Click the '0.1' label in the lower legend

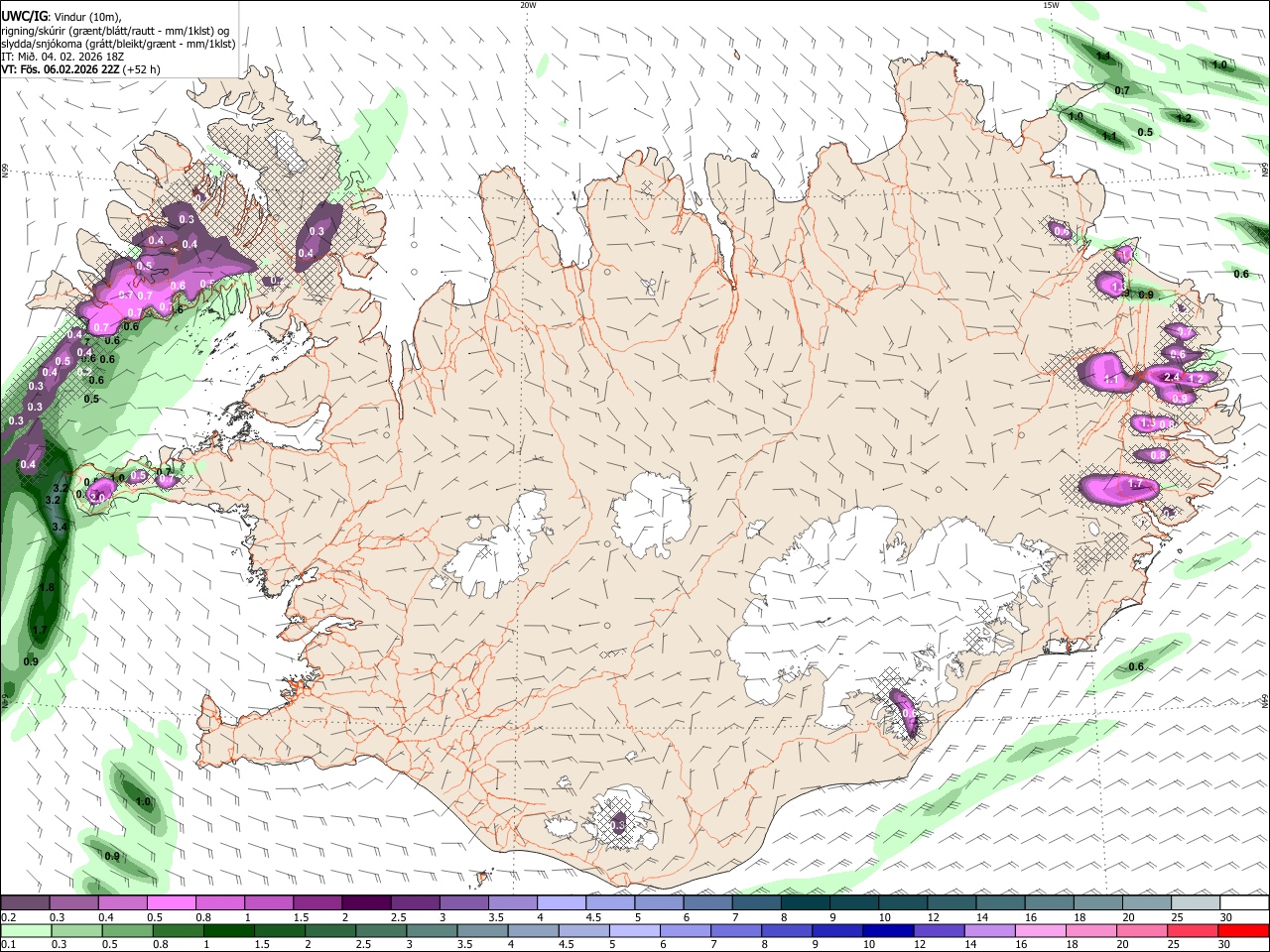click(x=8, y=945)
